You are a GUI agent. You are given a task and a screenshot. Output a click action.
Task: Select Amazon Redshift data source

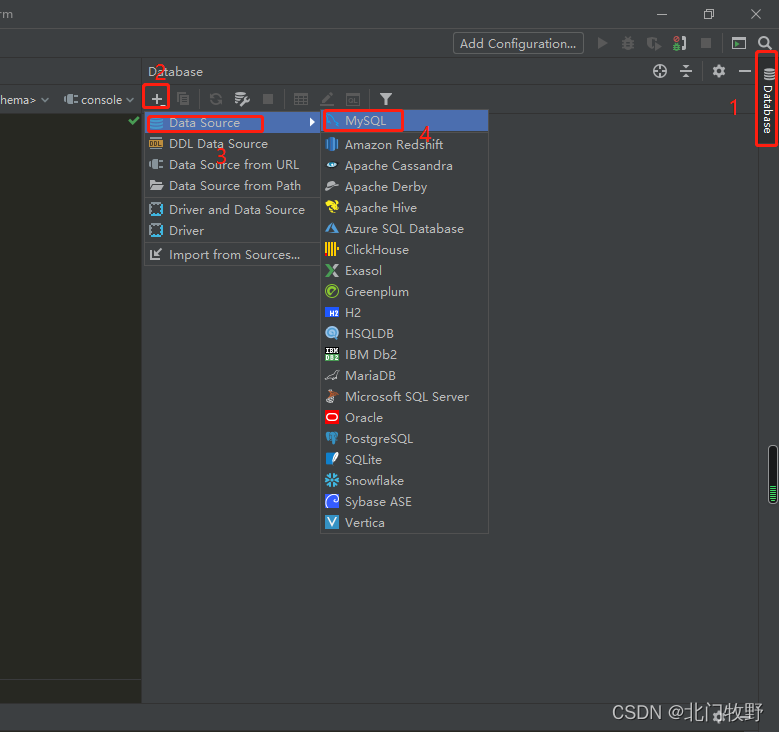pyautogui.click(x=404, y=145)
